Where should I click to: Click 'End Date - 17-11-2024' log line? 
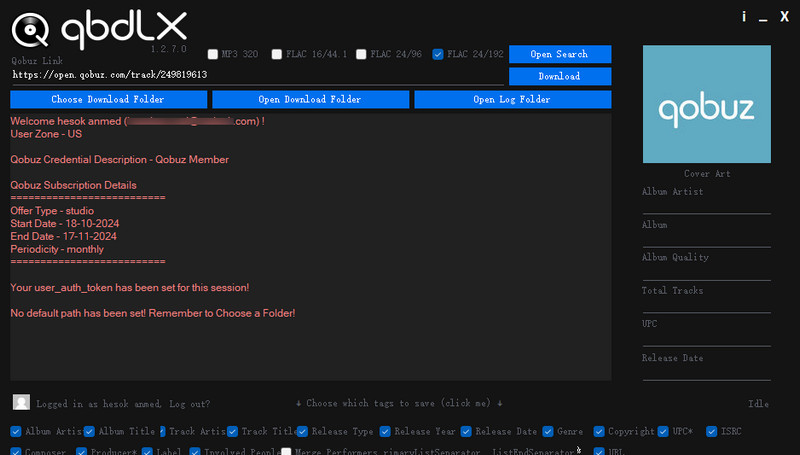click(63, 236)
